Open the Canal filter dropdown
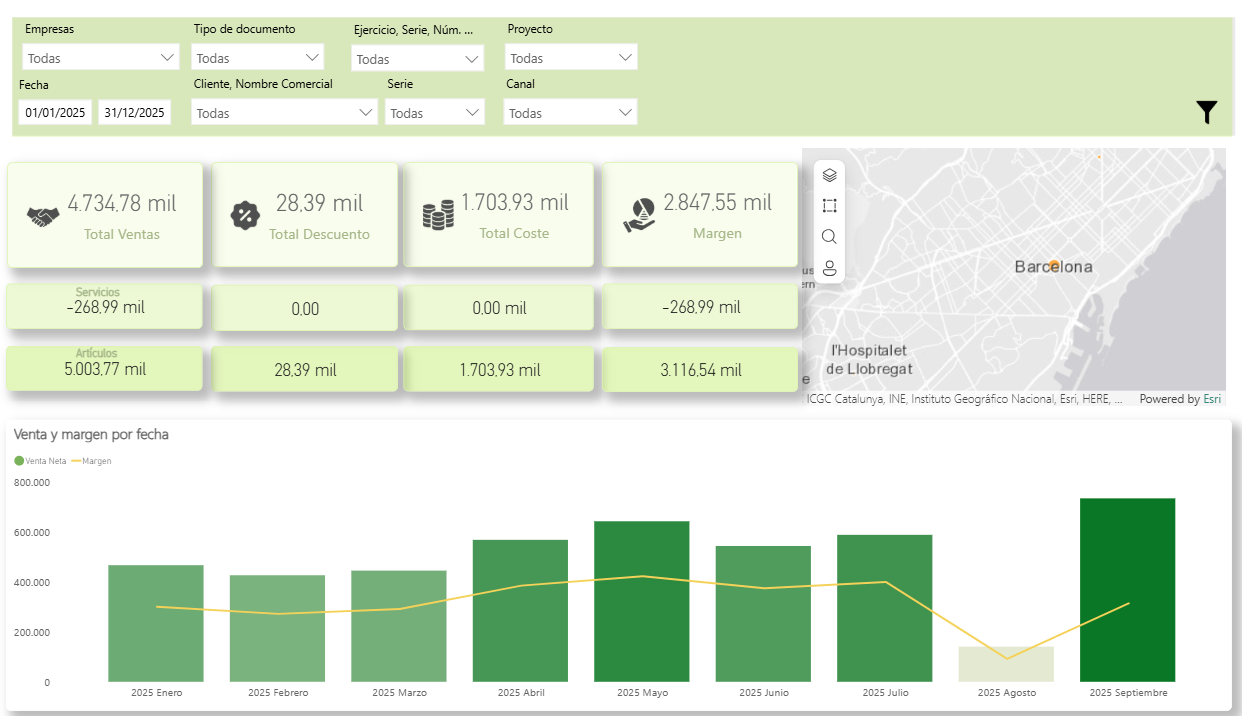Screen dimensions: 1242x716 tap(570, 113)
